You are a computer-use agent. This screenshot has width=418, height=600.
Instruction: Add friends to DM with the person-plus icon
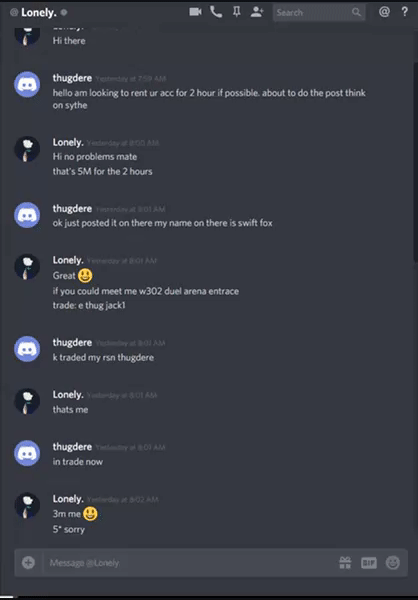(x=257, y=12)
